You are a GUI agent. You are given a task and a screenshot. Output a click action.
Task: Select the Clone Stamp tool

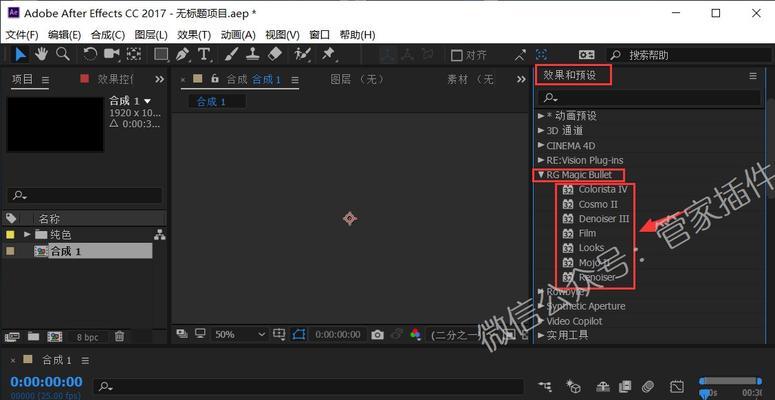pyautogui.click(x=253, y=54)
